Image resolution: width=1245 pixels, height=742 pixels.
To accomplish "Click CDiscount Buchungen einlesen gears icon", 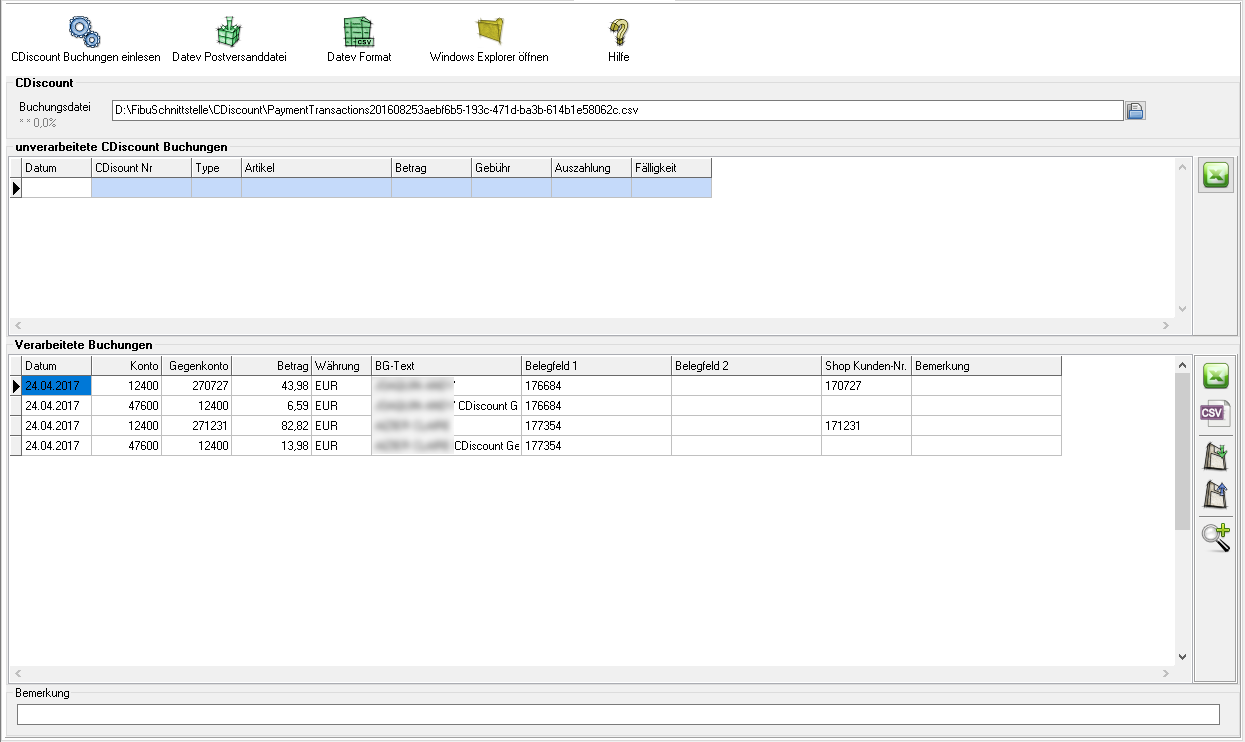I will [x=85, y=33].
